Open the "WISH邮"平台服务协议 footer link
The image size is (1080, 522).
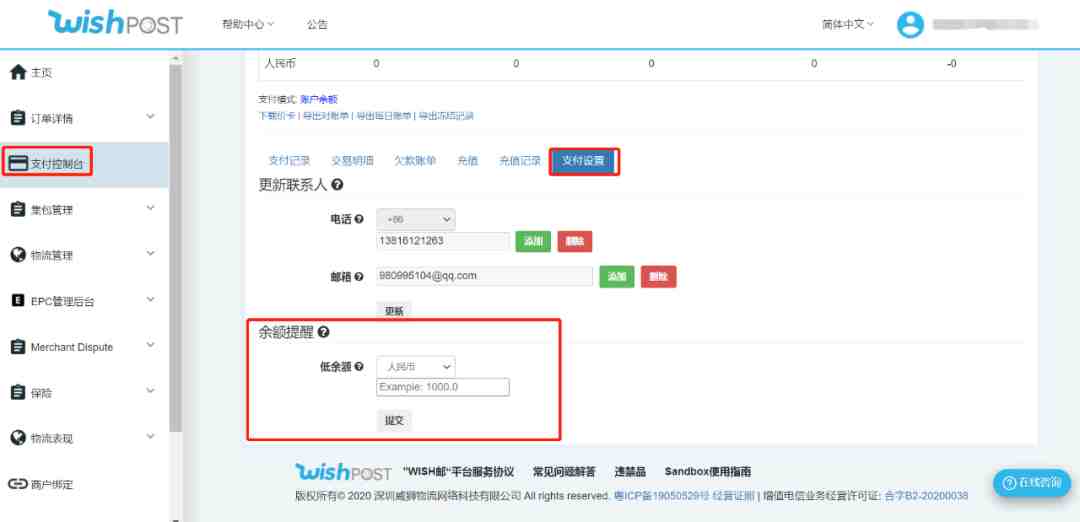click(x=458, y=472)
